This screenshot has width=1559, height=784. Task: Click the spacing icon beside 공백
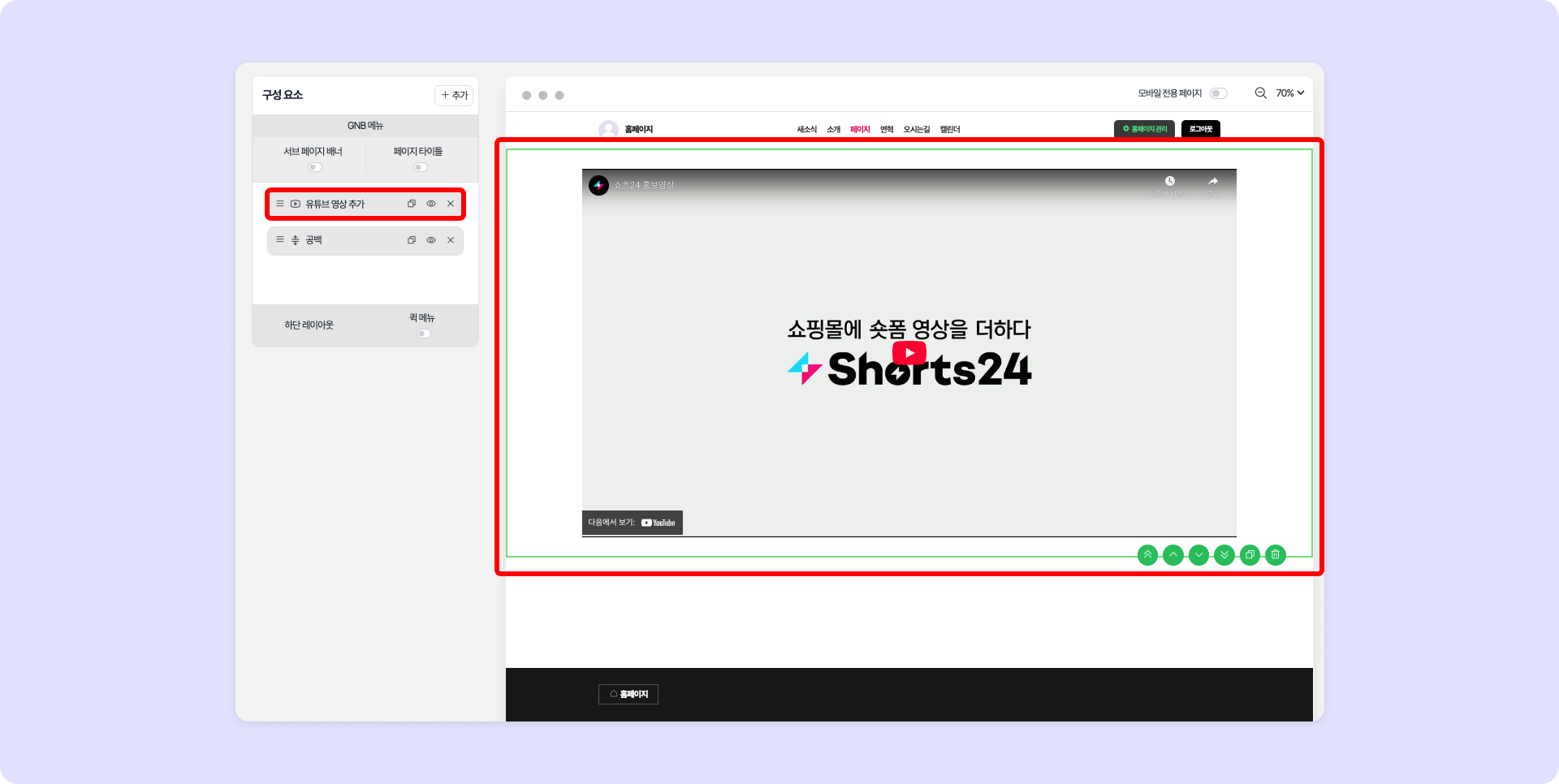point(296,239)
